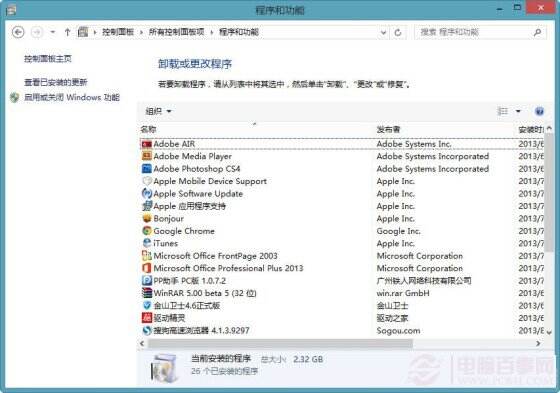The height and width of the screenshot is (393, 560).
Task: Click the Apple 应用程序支持 icon
Action: (146, 206)
